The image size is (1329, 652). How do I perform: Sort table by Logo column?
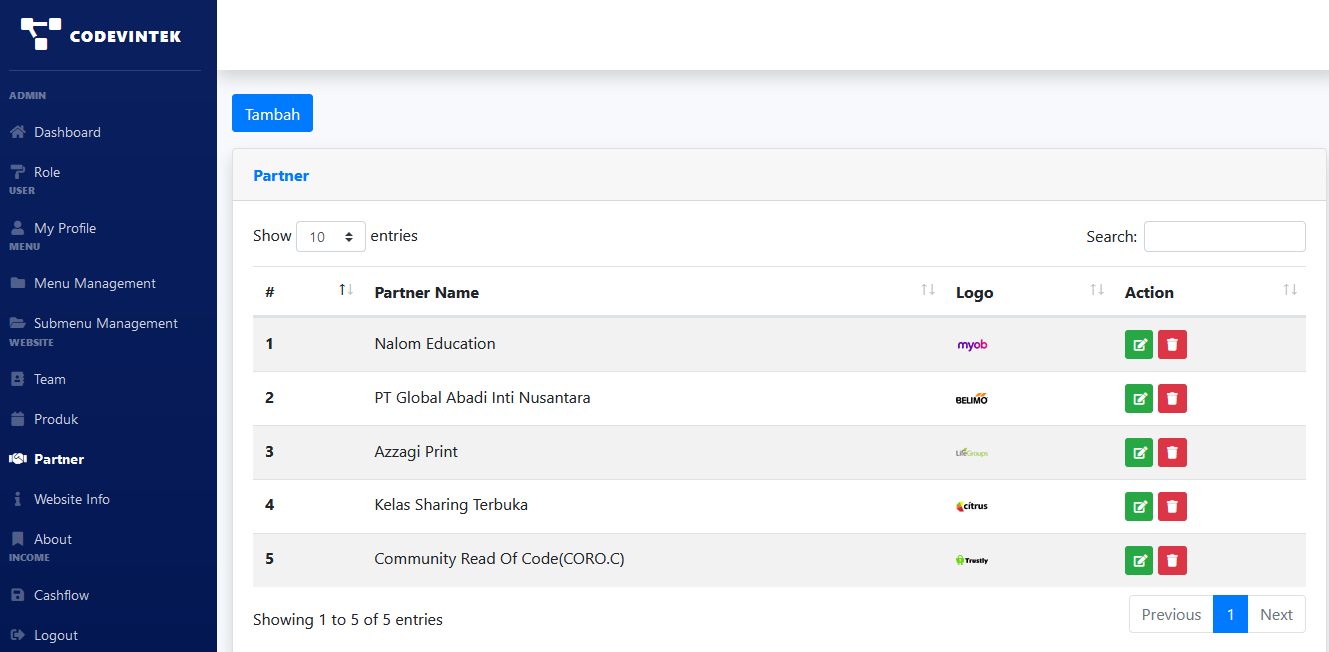click(975, 293)
